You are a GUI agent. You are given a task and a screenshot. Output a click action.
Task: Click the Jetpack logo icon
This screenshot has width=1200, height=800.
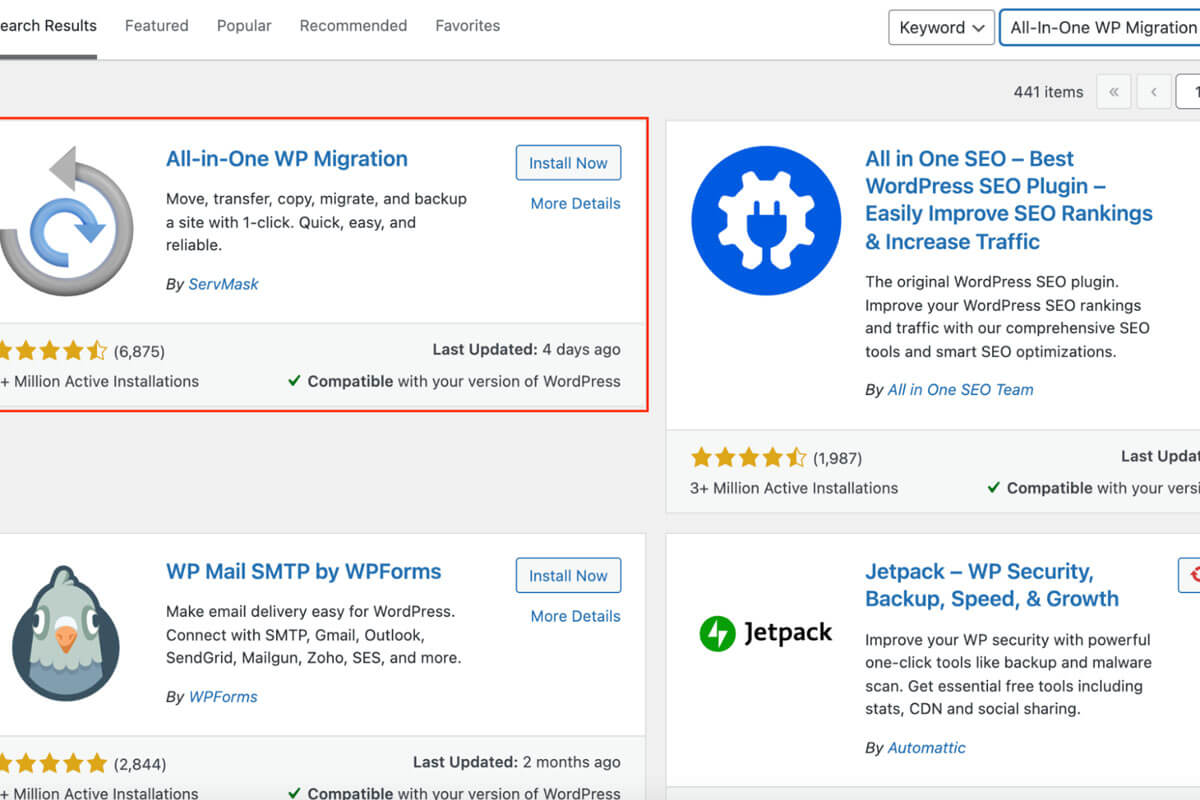tap(766, 634)
